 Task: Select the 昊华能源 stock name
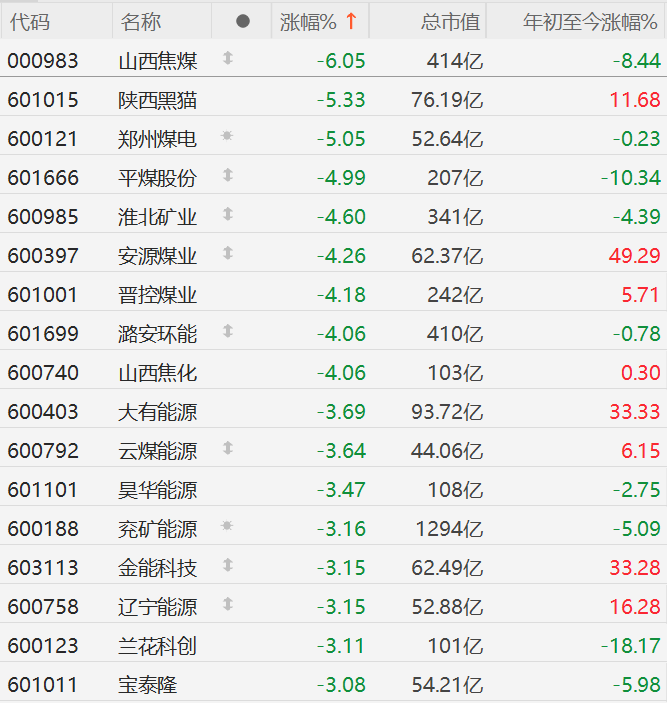tap(157, 490)
